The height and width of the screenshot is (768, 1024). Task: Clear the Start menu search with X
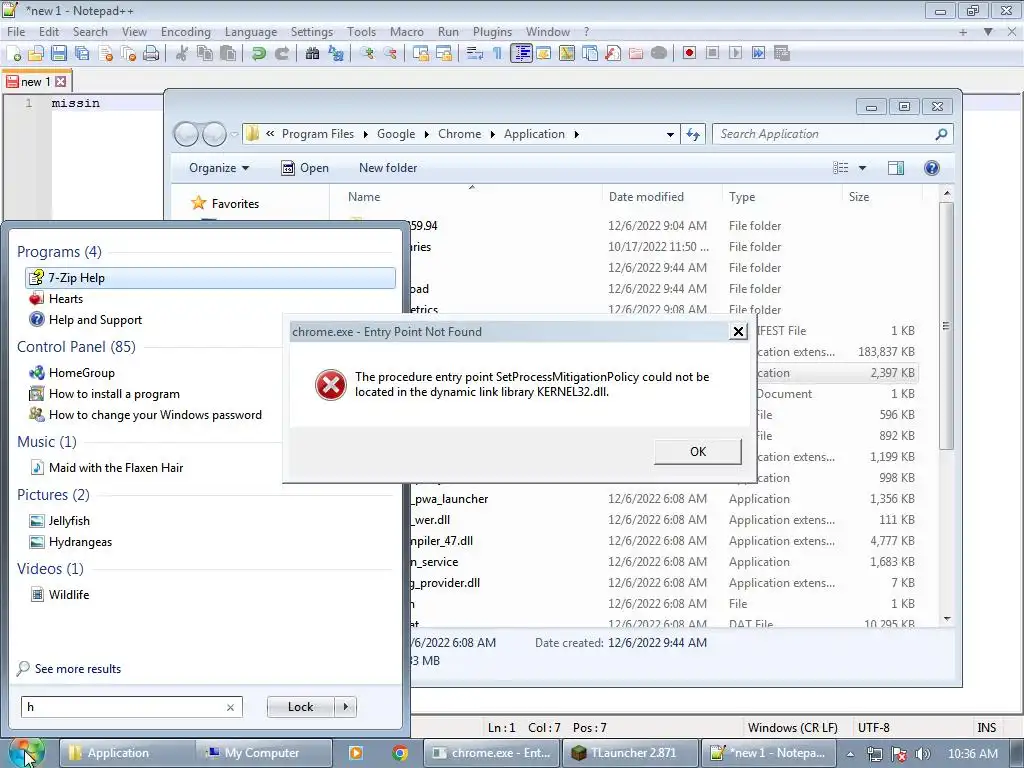(x=231, y=707)
